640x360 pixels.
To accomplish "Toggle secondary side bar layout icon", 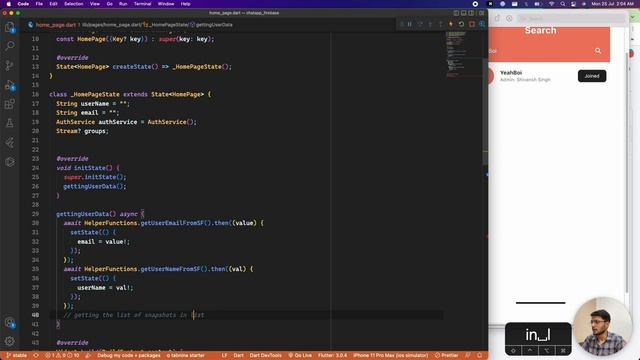I will [471, 13].
